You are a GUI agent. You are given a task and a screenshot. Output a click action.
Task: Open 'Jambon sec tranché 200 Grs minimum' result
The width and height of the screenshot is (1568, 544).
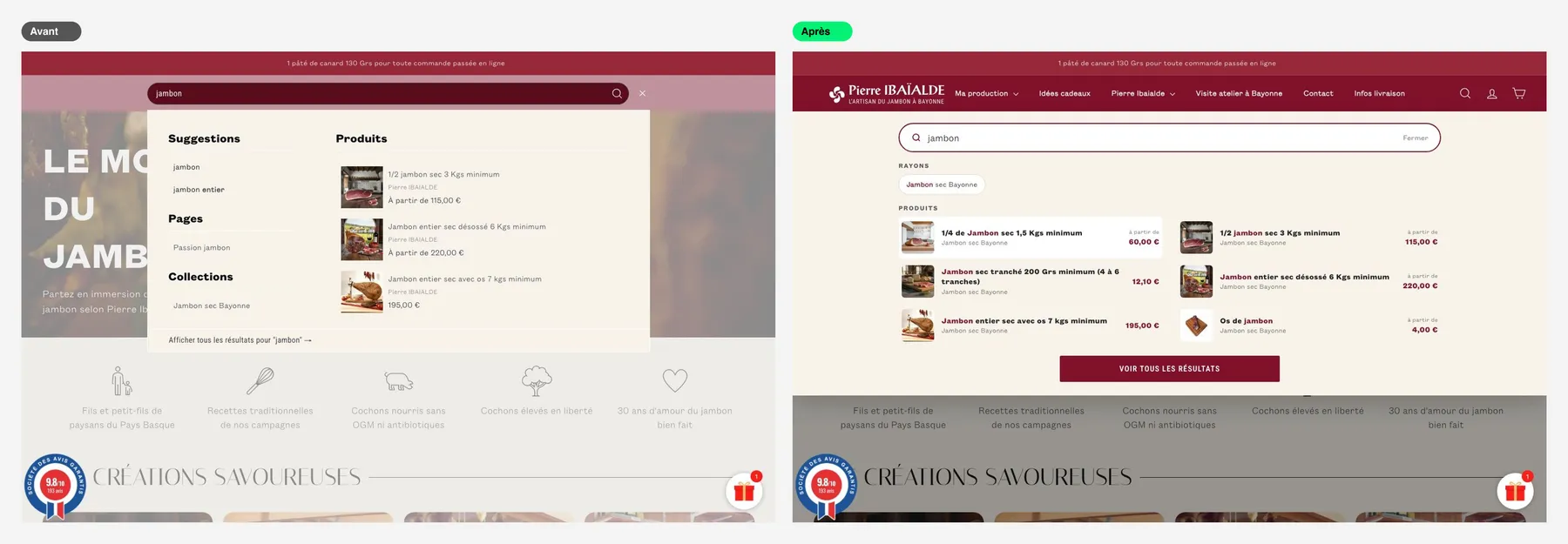(1031, 281)
